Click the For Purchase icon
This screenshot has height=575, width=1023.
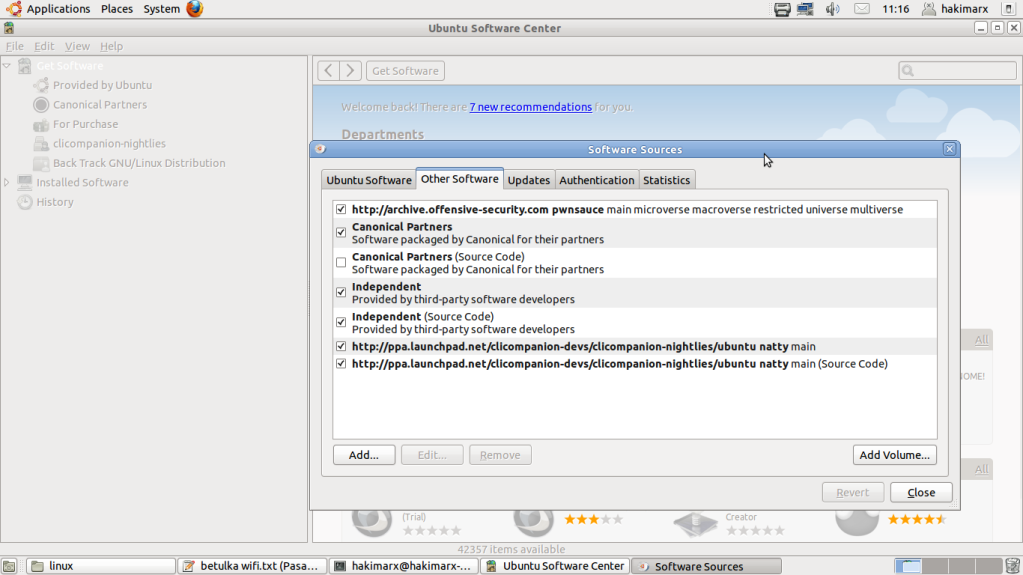coord(41,124)
